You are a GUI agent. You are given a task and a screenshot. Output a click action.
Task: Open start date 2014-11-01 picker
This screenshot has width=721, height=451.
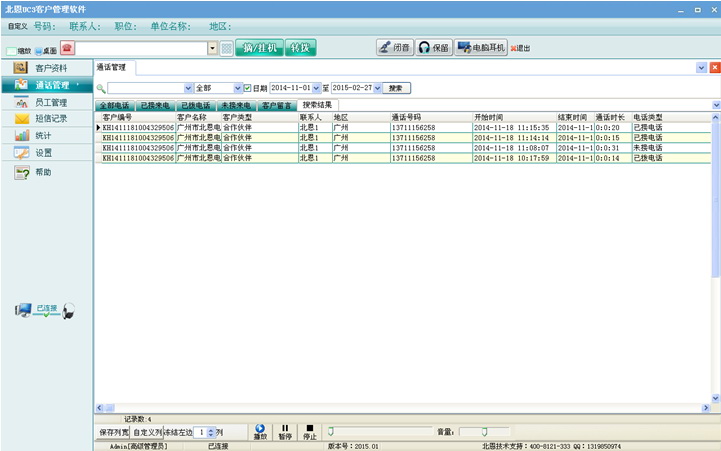tap(316, 88)
